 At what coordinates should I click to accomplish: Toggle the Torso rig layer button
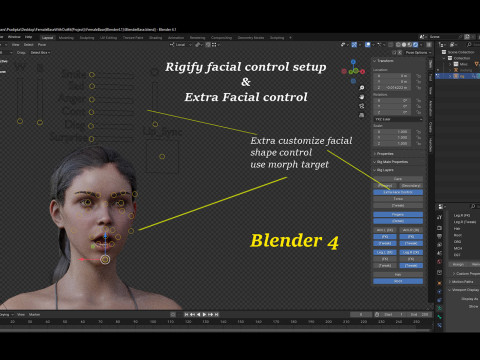click(x=398, y=199)
